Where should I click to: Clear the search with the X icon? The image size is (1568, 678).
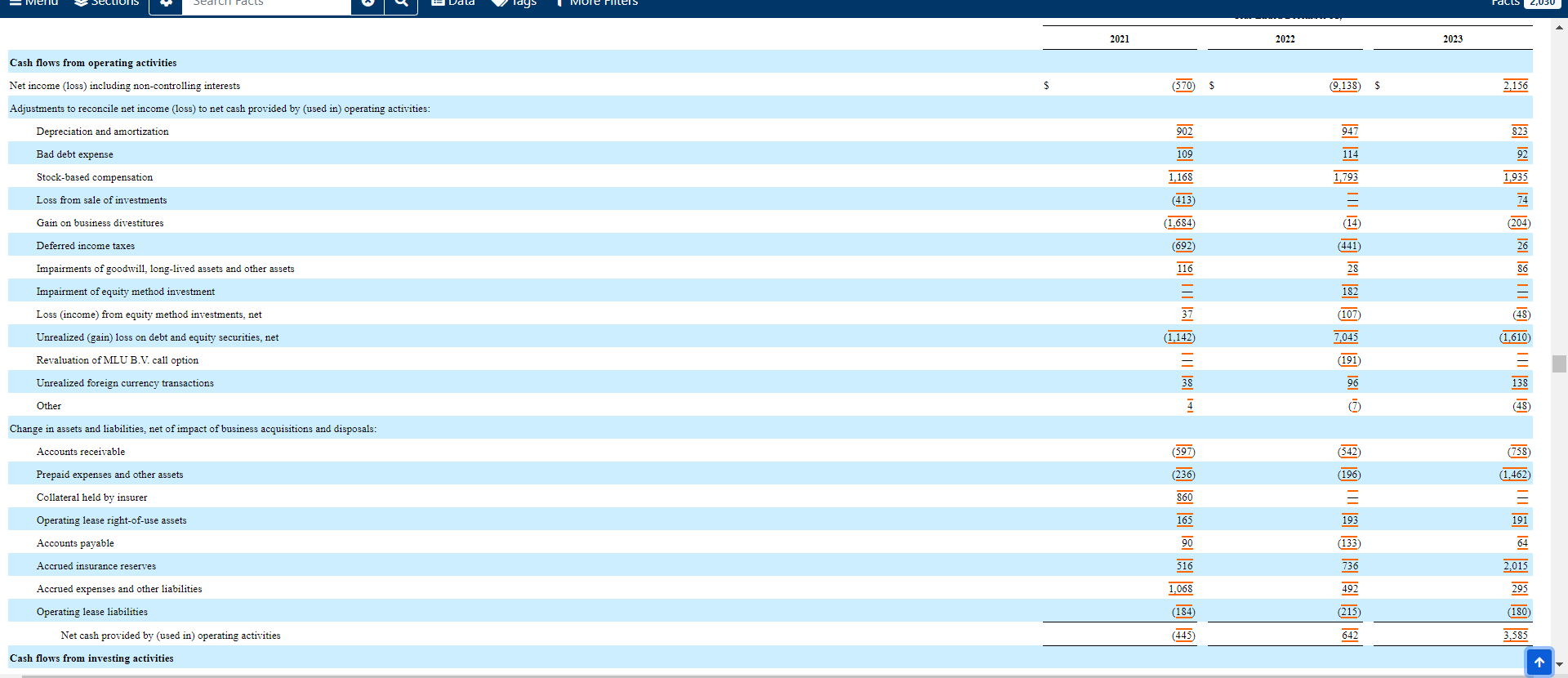click(x=367, y=4)
